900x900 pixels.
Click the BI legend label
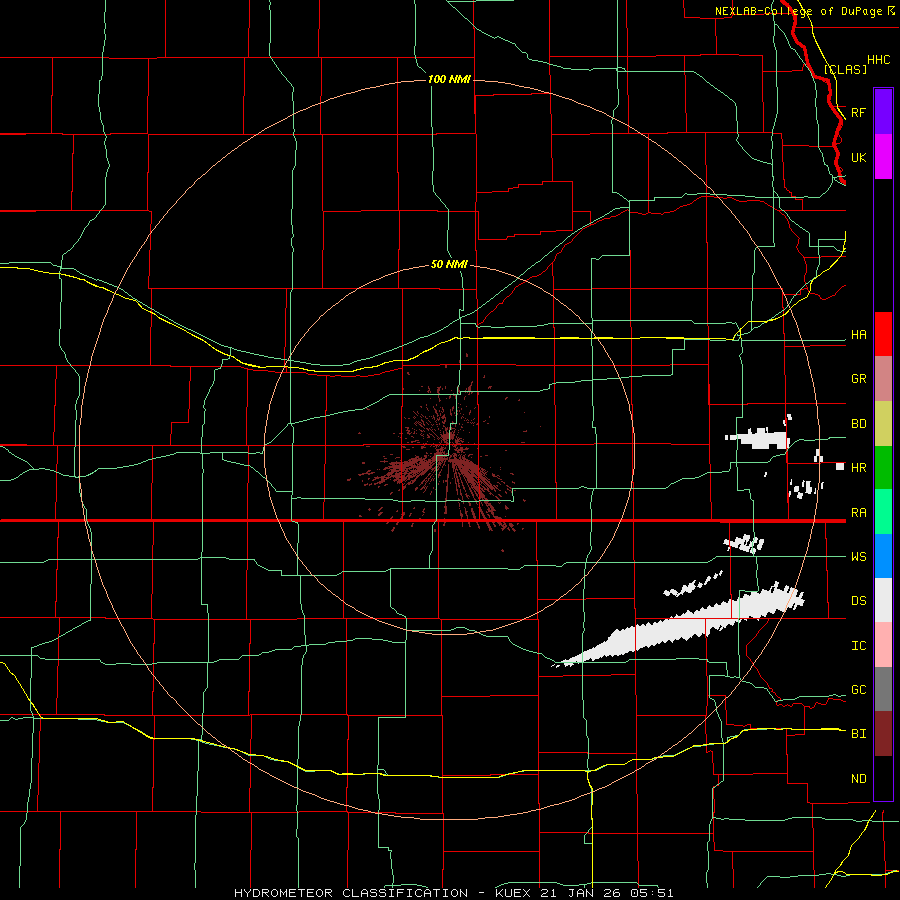tap(859, 734)
